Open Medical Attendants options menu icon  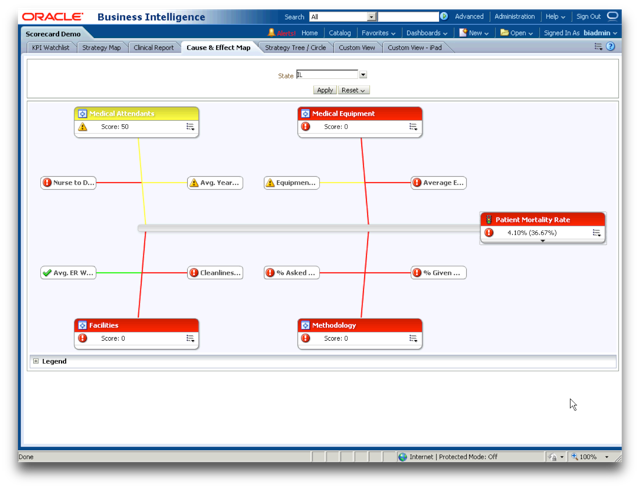tap(190, 127)
